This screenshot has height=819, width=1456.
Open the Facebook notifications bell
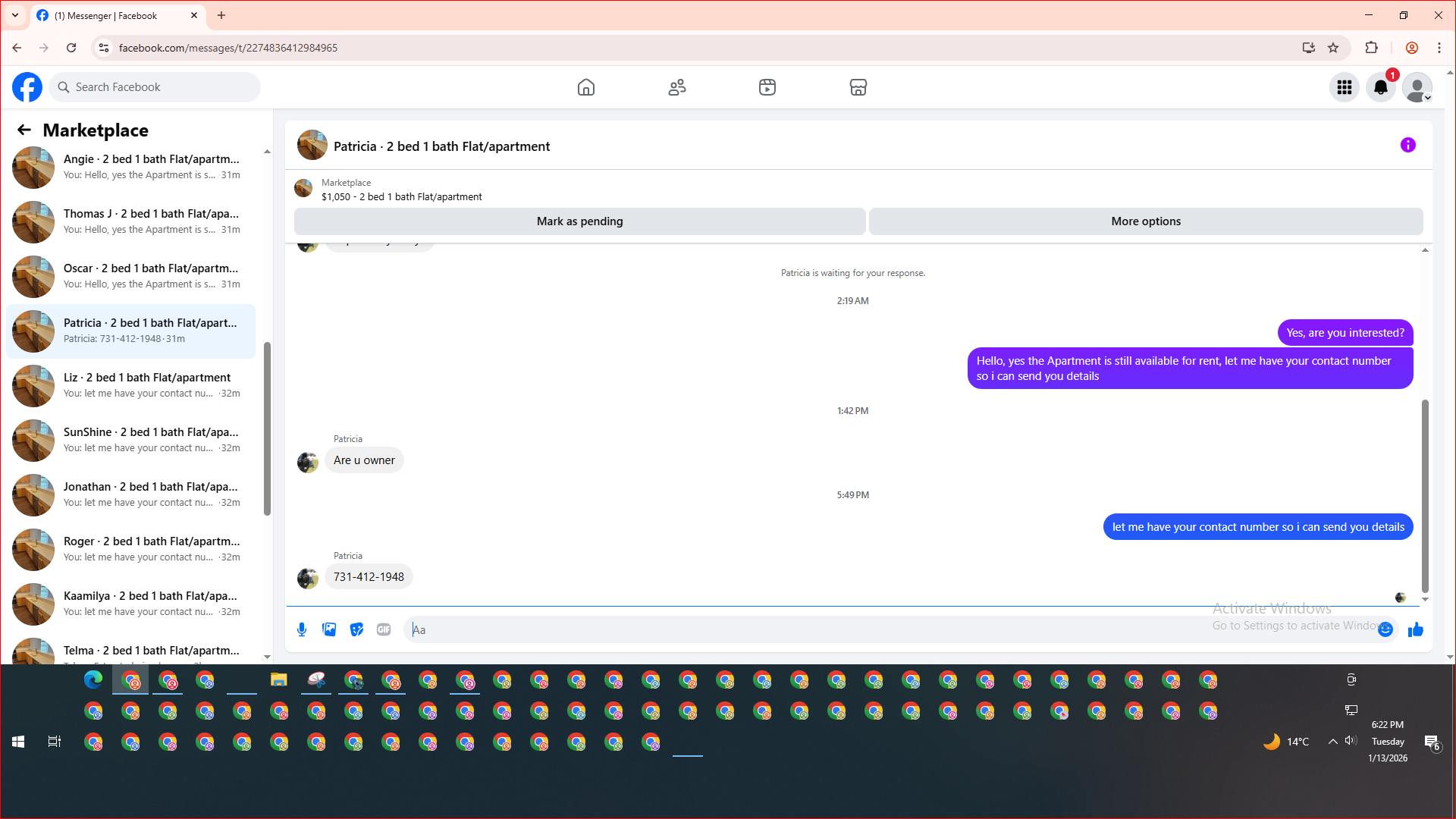coord(1381,87)
